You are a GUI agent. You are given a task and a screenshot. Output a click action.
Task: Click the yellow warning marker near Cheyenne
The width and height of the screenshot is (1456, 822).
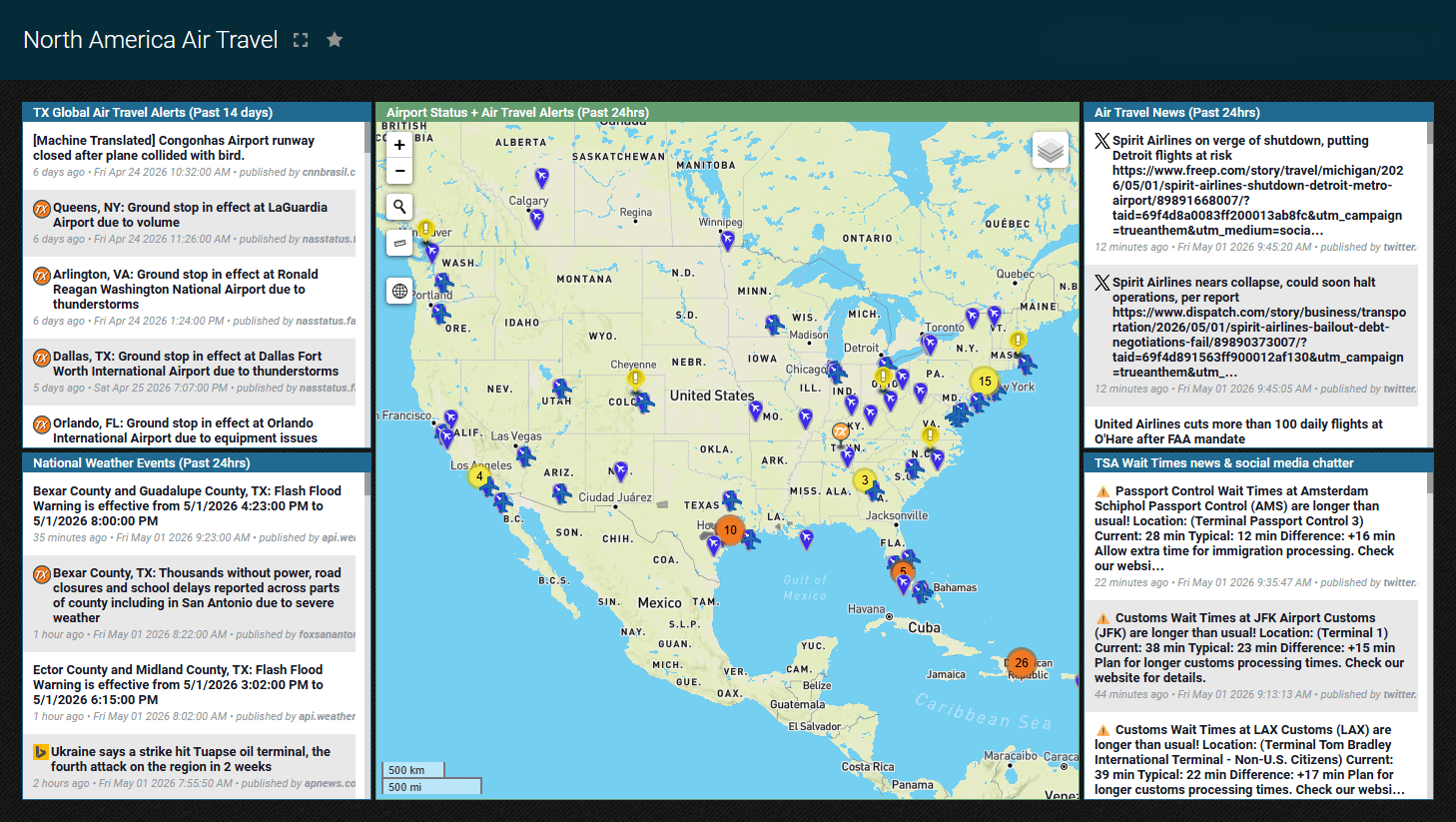tap(635, 380)
